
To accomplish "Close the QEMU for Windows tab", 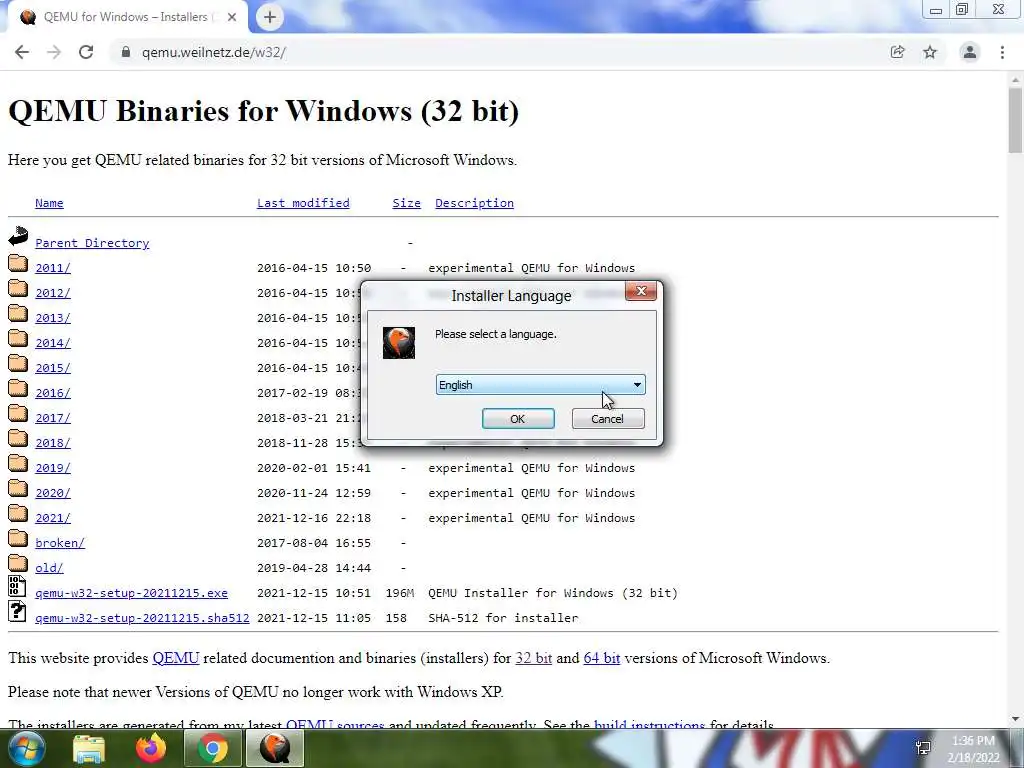I will [x=232, y=17].
